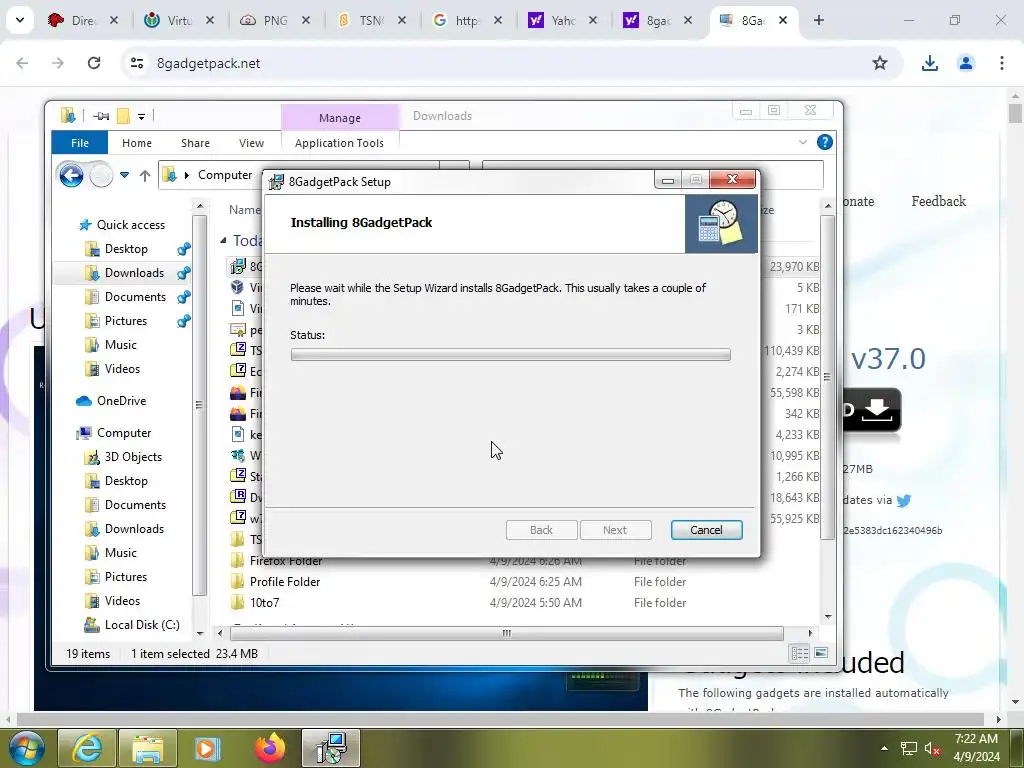1024x768 pixels.
Task: Open Chrome profile avatar icon
Action: (965, 63)
